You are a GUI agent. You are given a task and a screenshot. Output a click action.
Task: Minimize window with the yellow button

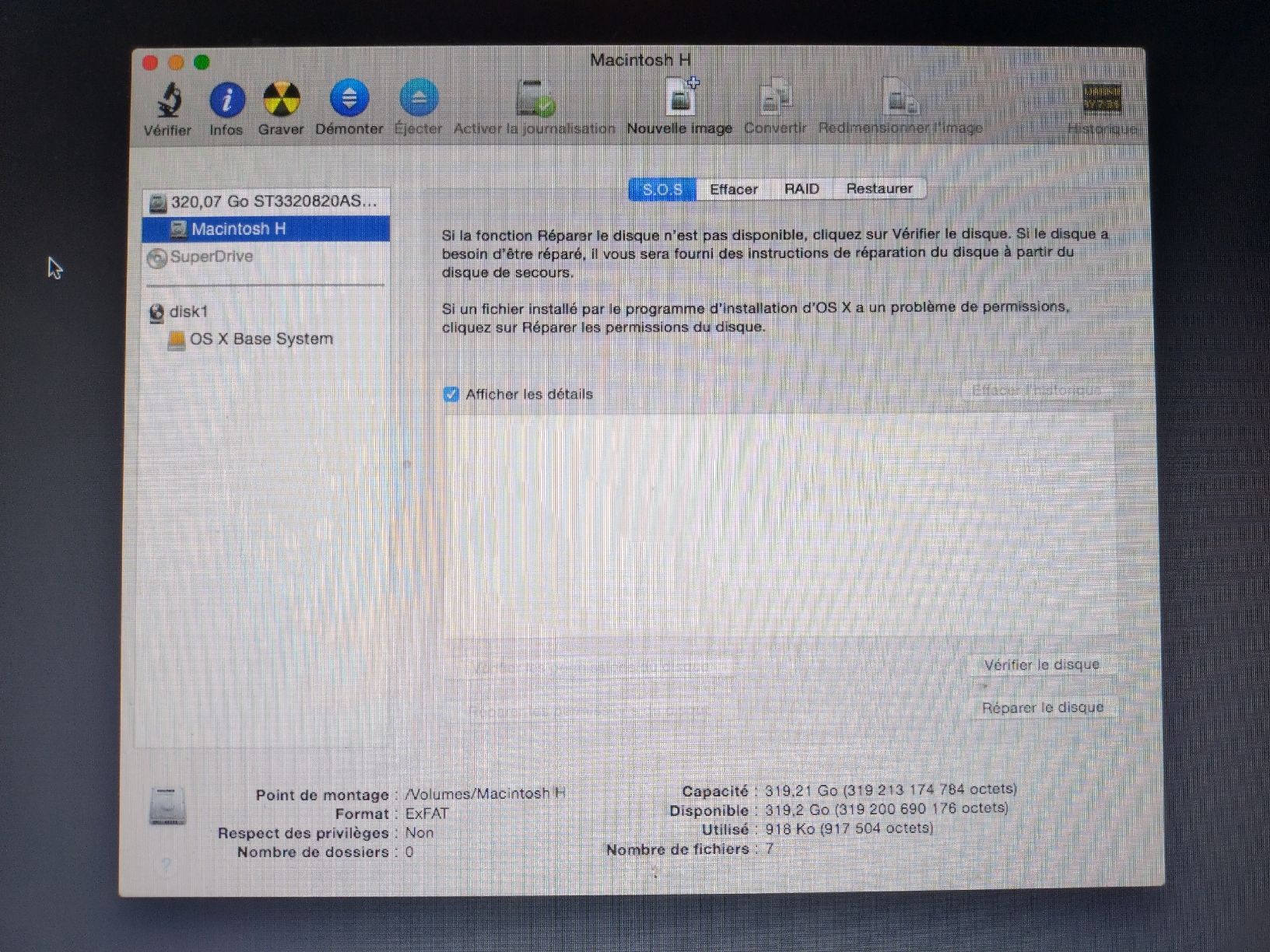pyautogui.click(x=176, y=63)
